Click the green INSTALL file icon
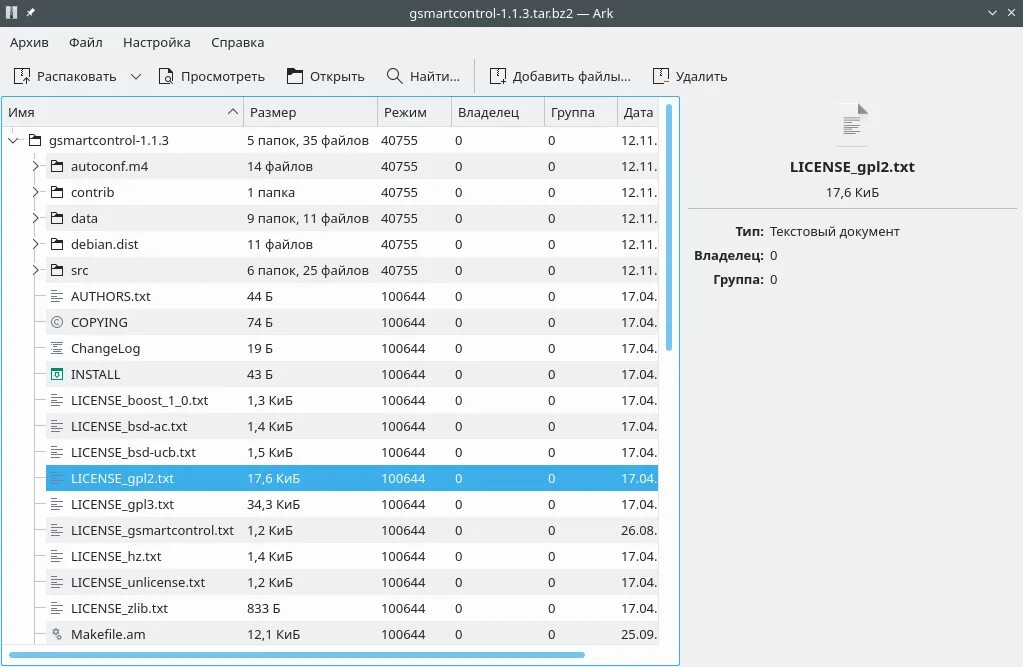This screenshot has width=1023, height=667. pos(57,374)
